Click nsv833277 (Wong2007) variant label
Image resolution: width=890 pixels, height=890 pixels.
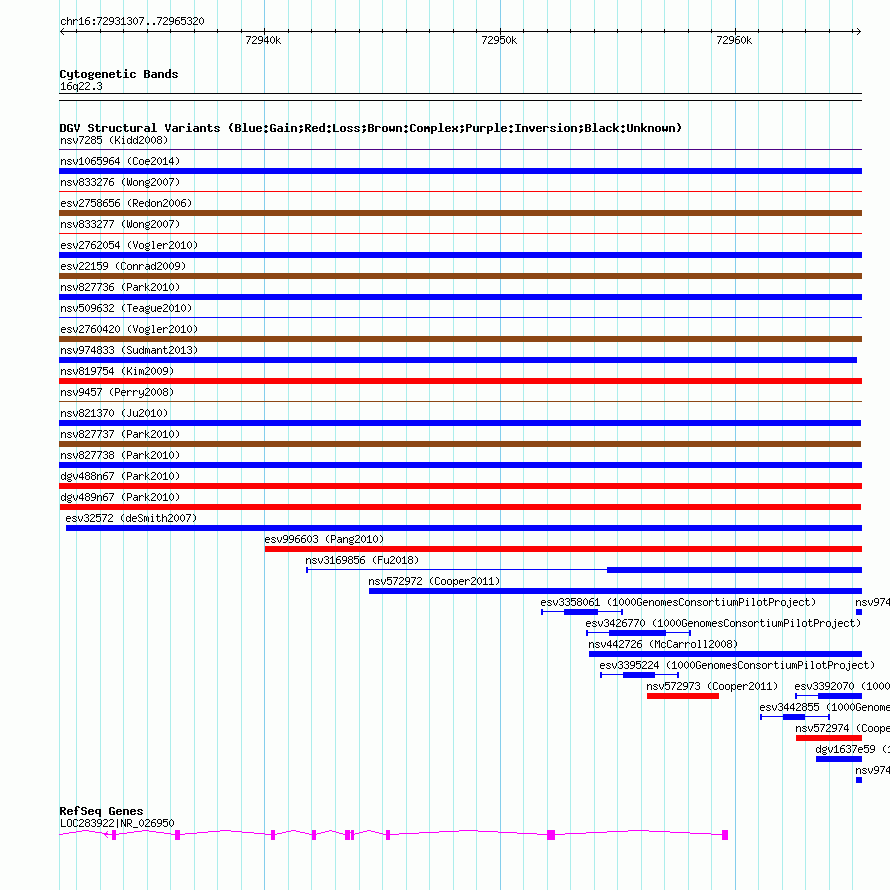tap(120, 224)
